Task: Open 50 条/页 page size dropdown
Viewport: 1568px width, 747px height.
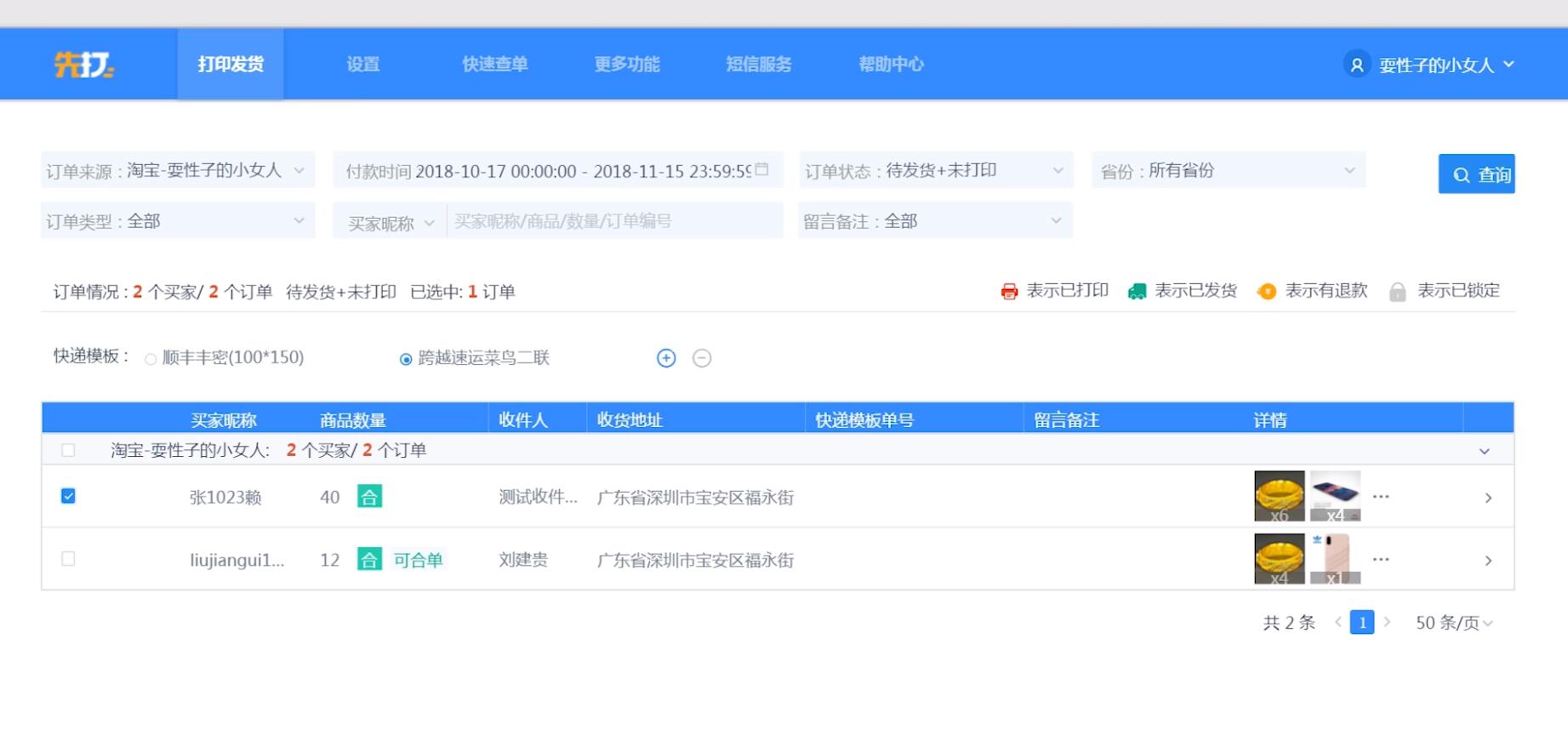Action: pos(1454,623)
